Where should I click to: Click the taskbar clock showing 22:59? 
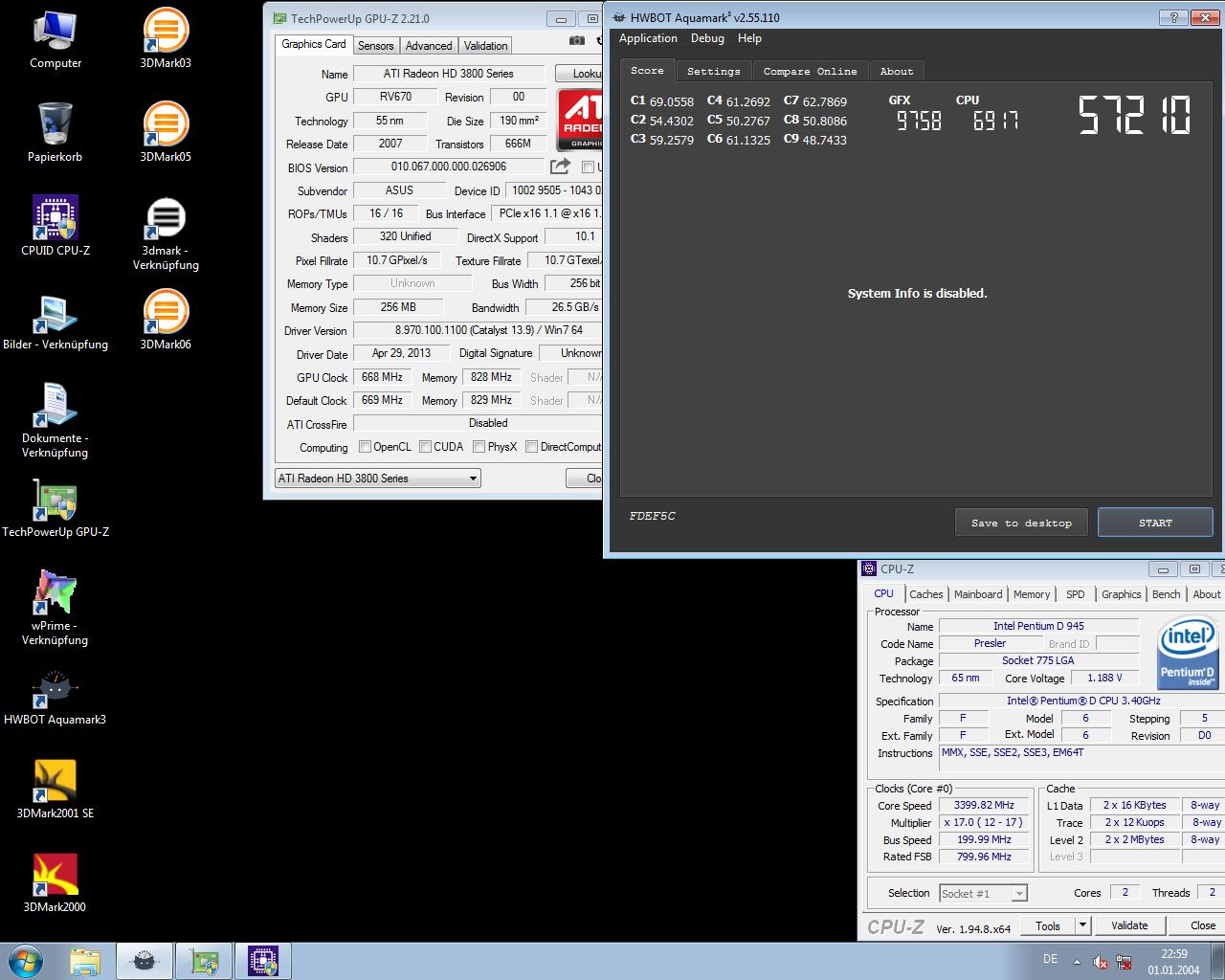click(1173, 962)
